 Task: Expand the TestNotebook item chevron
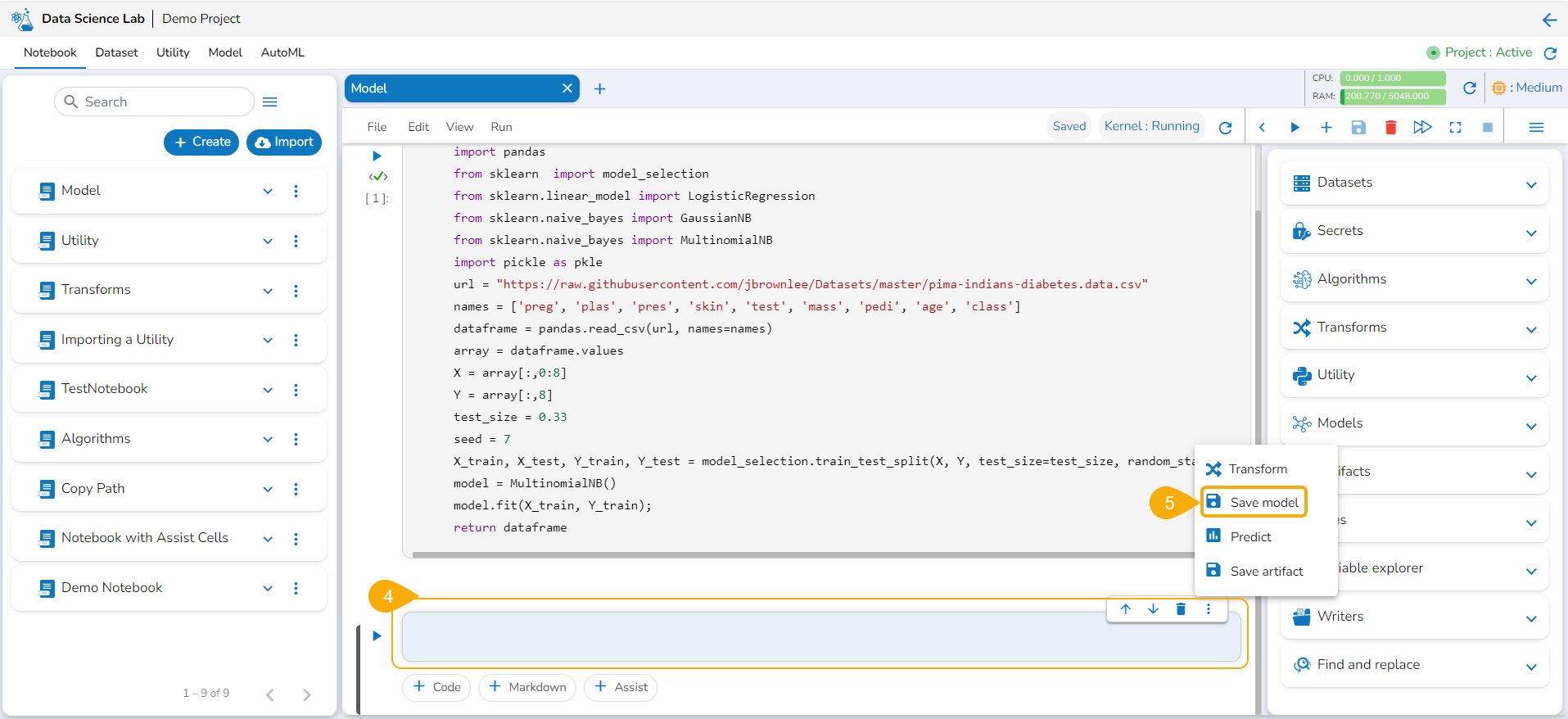[268, 390]
